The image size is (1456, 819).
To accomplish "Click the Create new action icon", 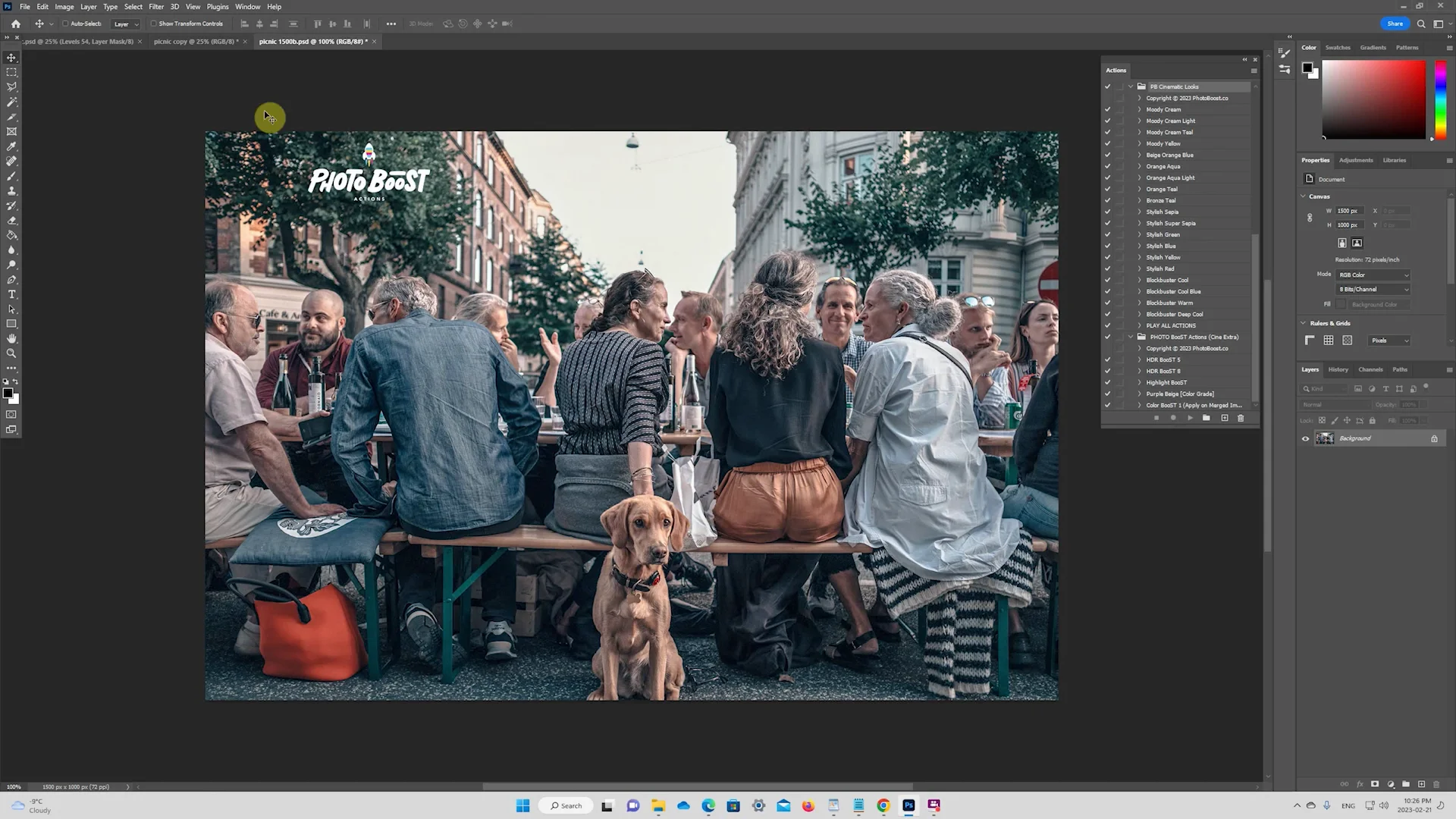I will coord(1224,418).
